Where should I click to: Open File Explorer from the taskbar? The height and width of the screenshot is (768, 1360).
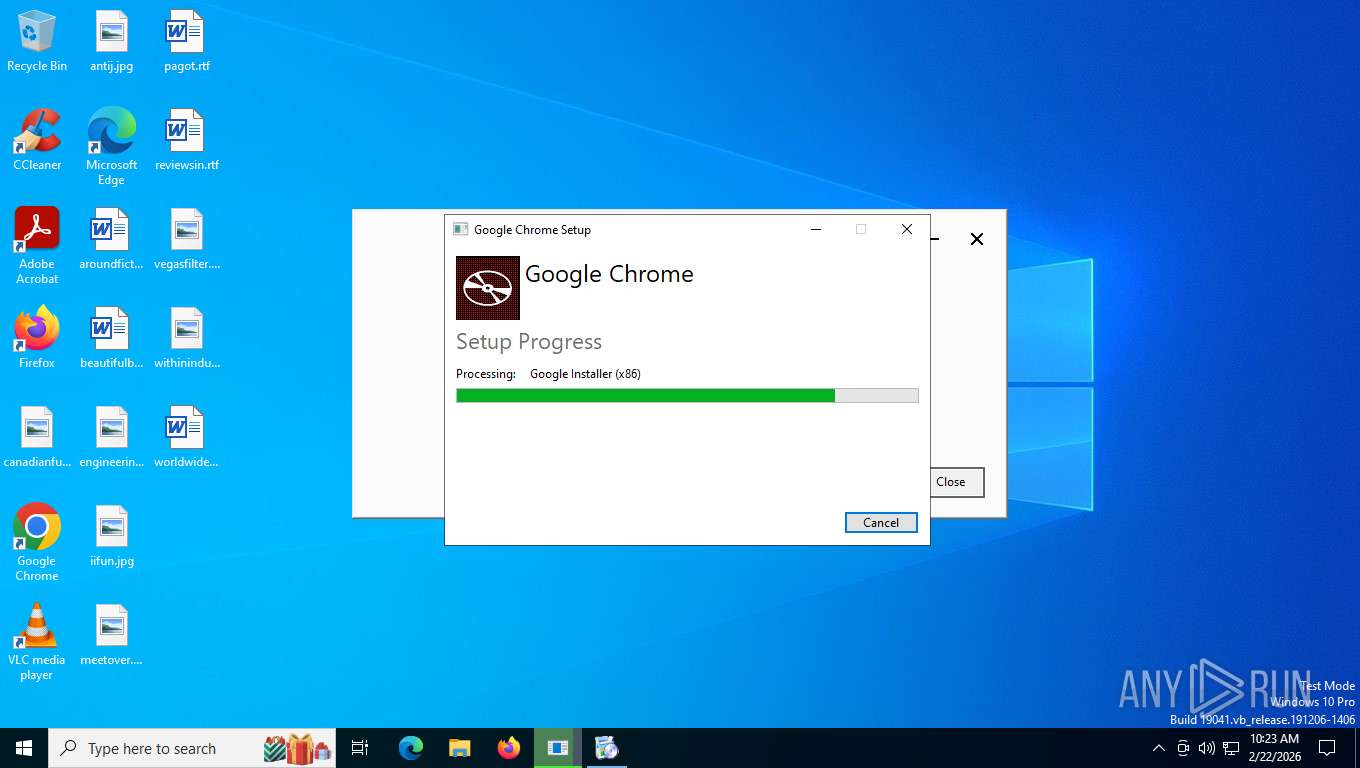[x=459, y=748]
